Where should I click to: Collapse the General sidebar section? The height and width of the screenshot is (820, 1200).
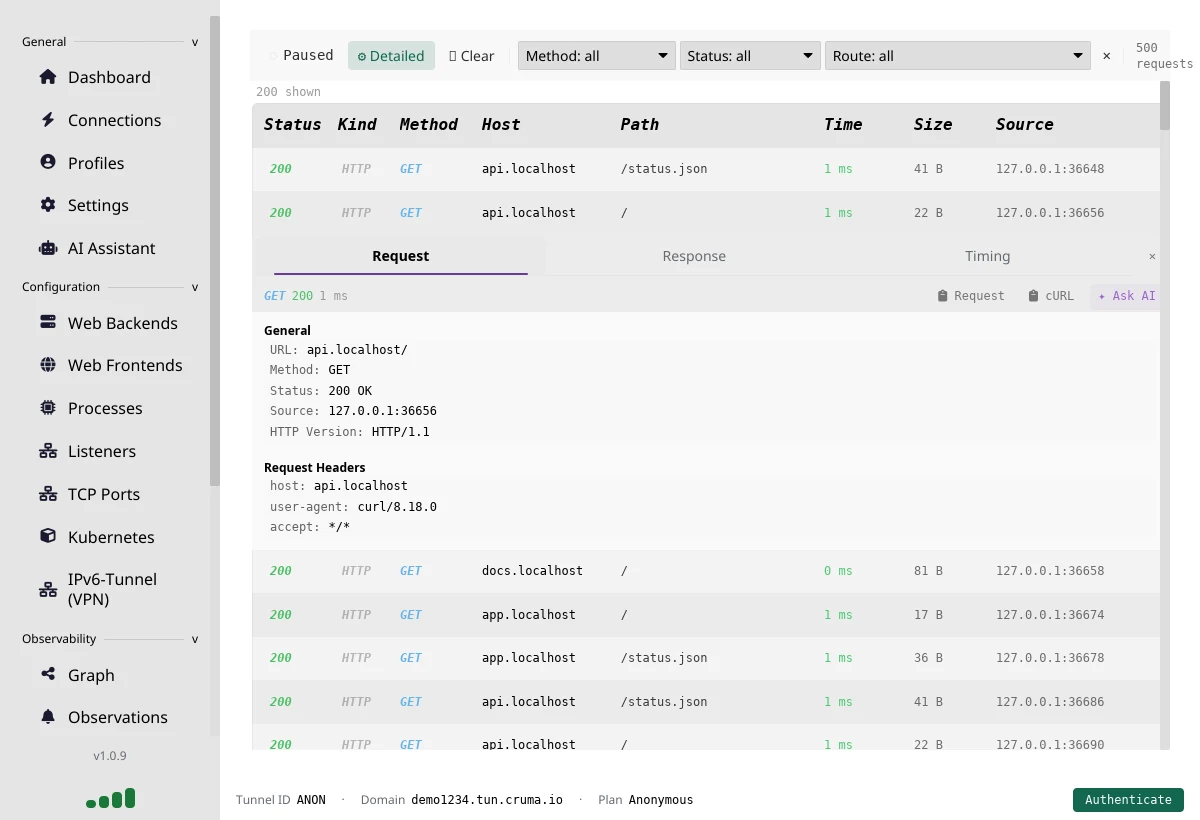click(x=110, y=42)
